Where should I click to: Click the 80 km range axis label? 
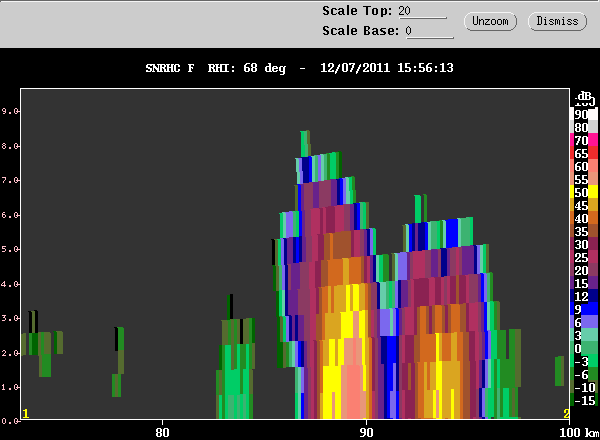tap(162, 432)
